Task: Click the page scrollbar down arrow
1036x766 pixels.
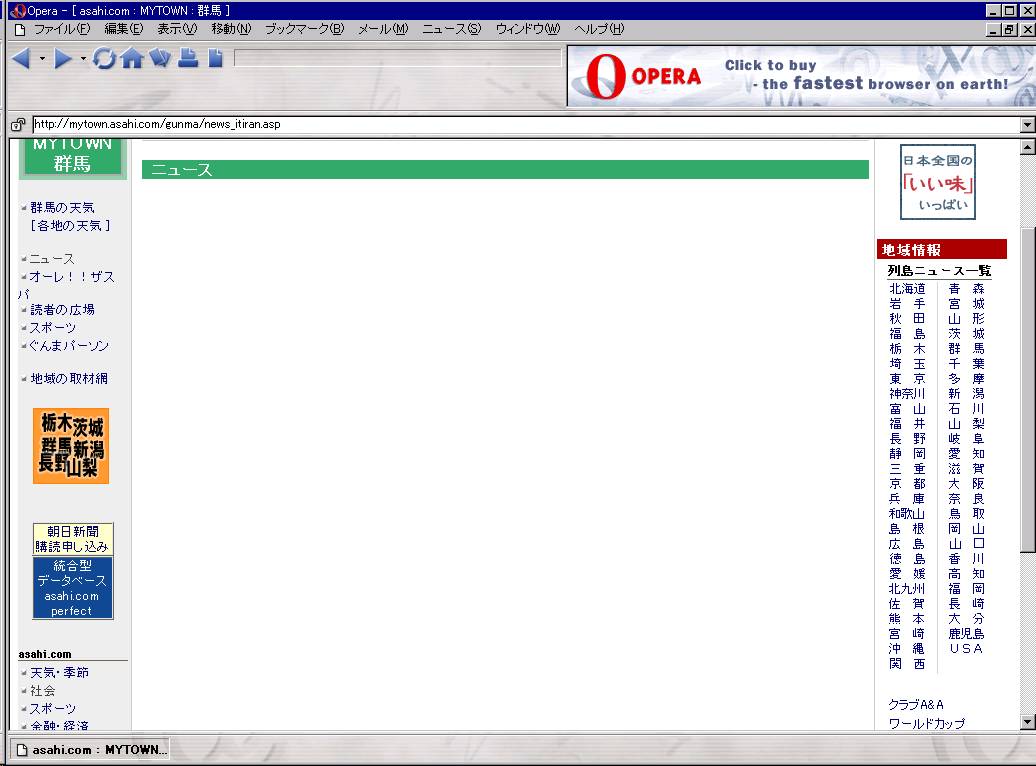Action: (1027, 722)
